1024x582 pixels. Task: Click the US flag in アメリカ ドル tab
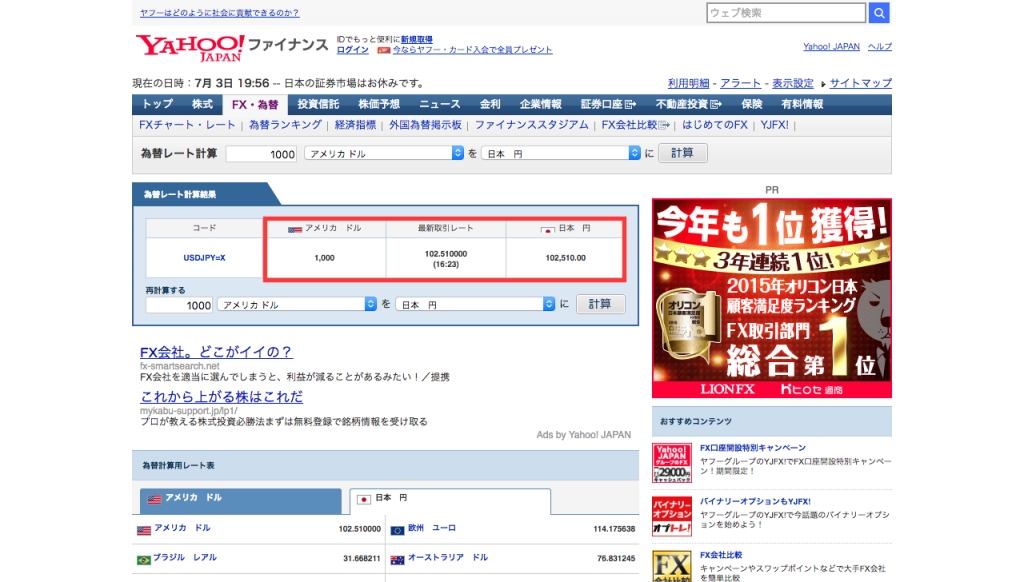154,499
